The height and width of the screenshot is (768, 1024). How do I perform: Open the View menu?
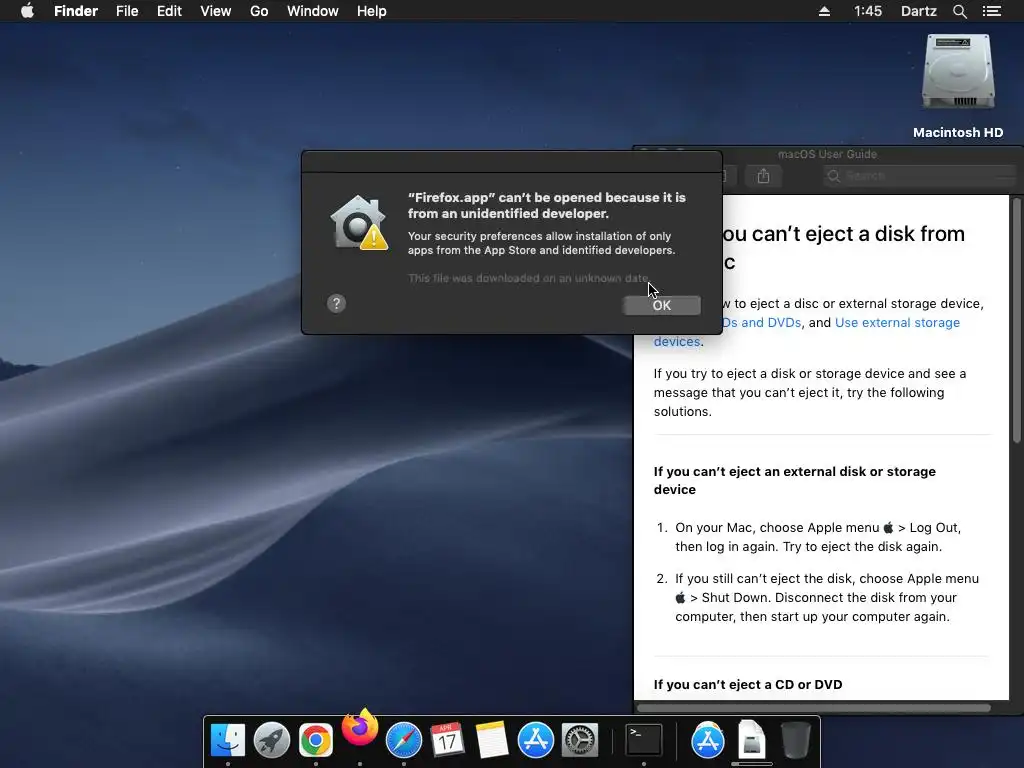pos(216,11)
